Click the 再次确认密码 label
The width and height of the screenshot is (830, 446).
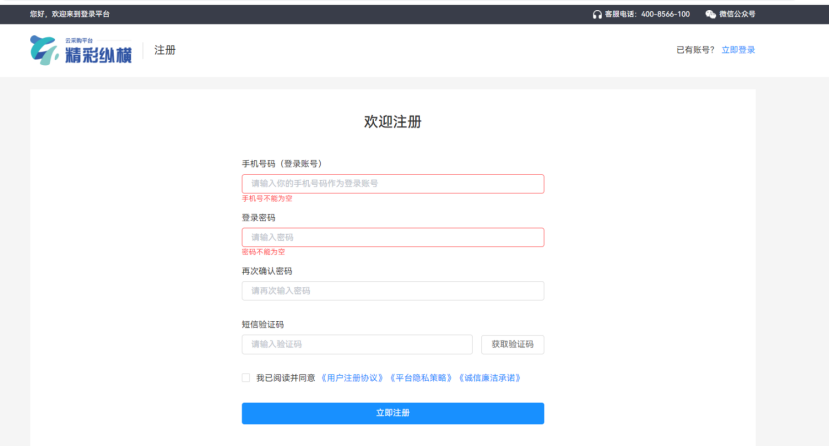(267, 271)
